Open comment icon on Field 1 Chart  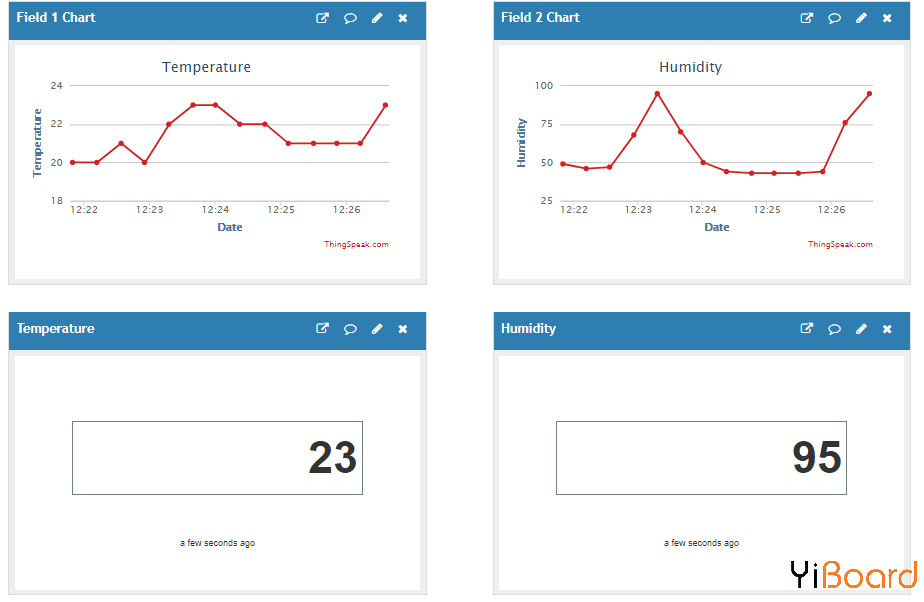click(350, 18)
